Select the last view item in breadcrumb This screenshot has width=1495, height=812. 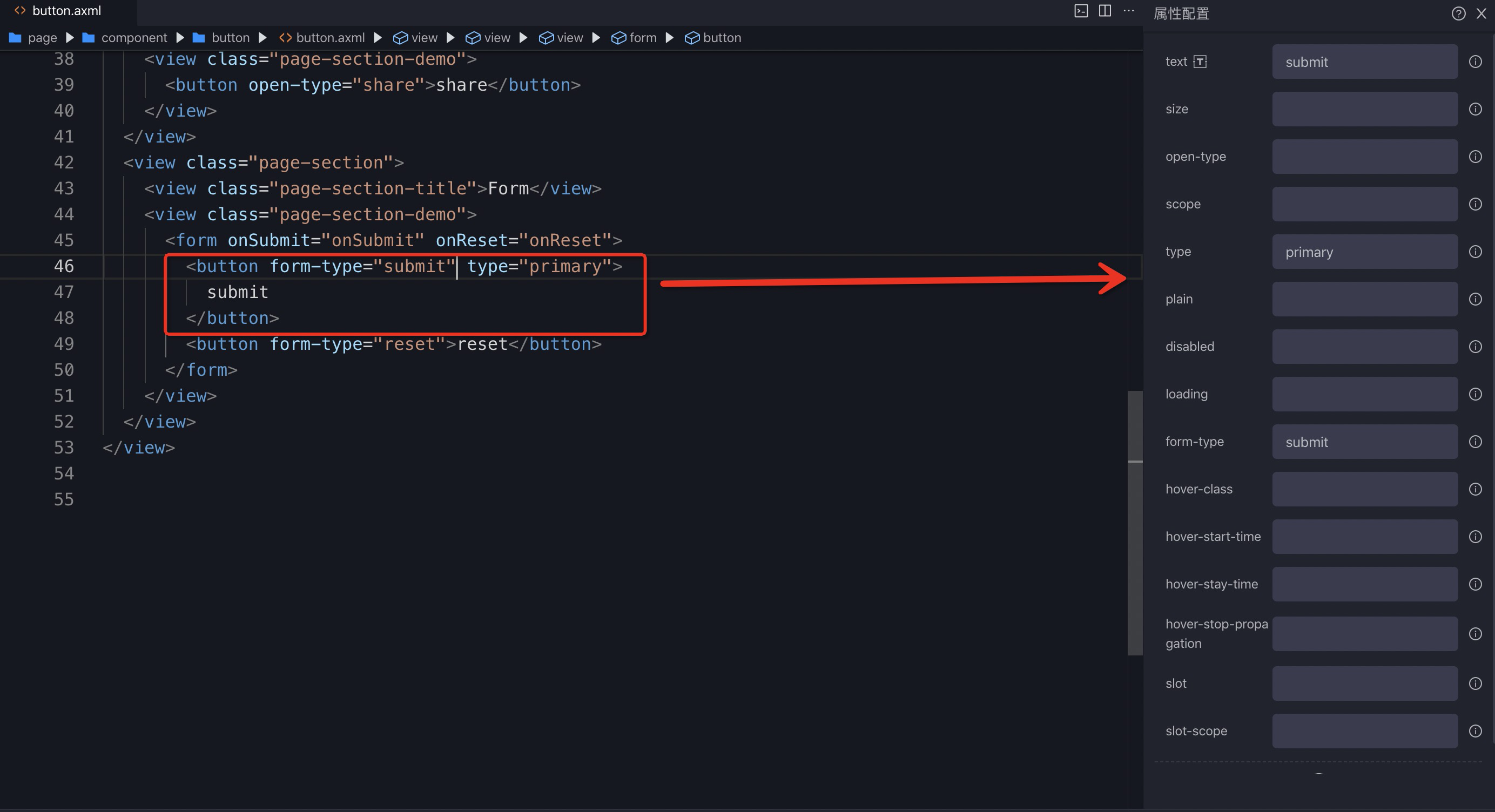tap(571, 37)
